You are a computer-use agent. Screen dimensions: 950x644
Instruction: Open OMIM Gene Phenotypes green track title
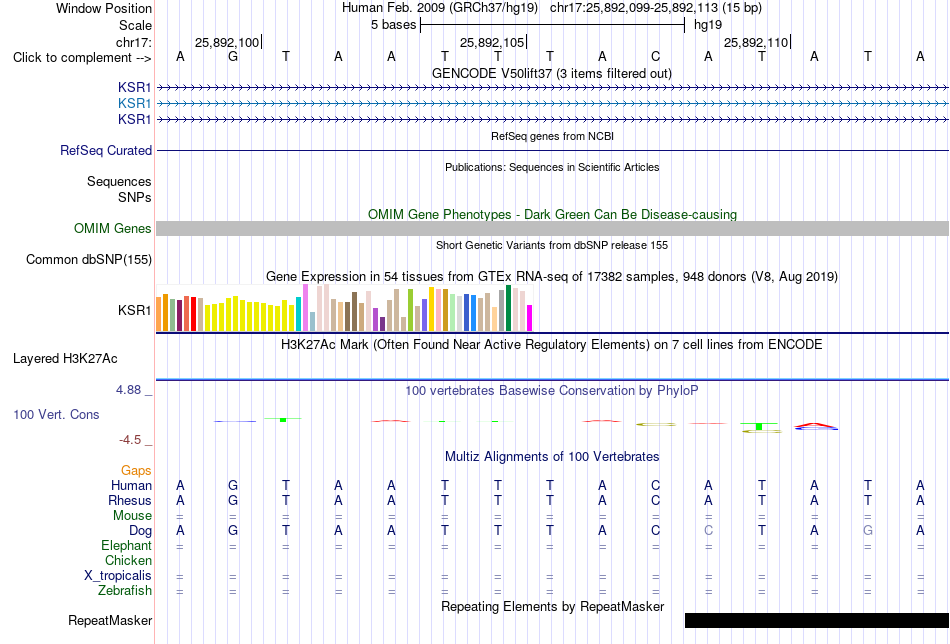(552, 214)
